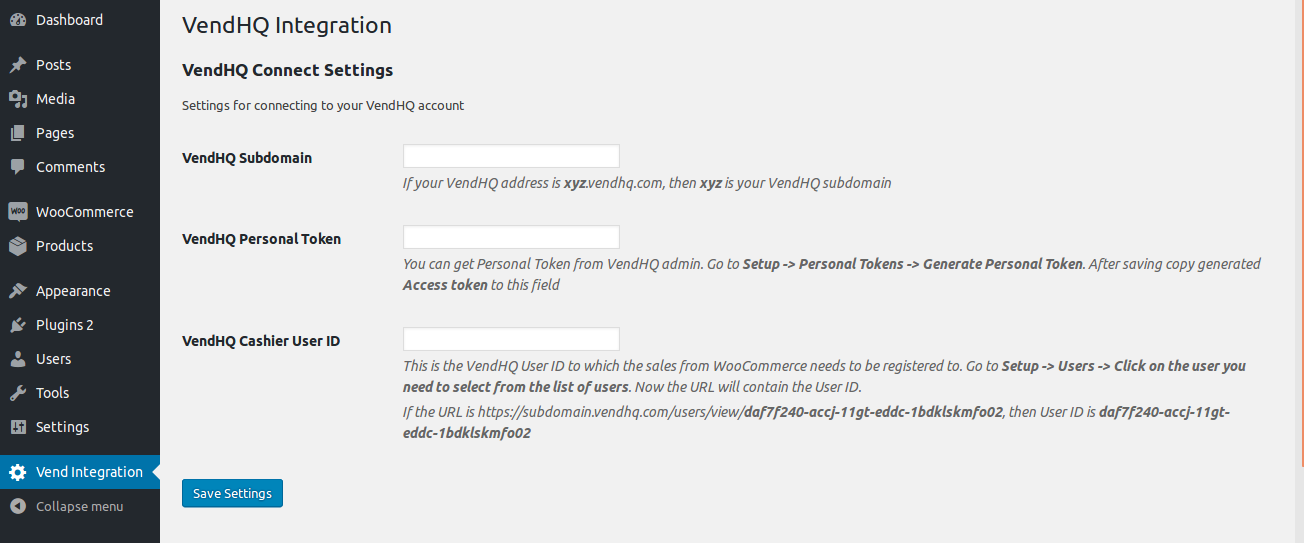The width and height of the screenshot is (1304, 543).
Task: Click the Plugins plug icon
Action: pyautogui.click(x=18, y=325)
